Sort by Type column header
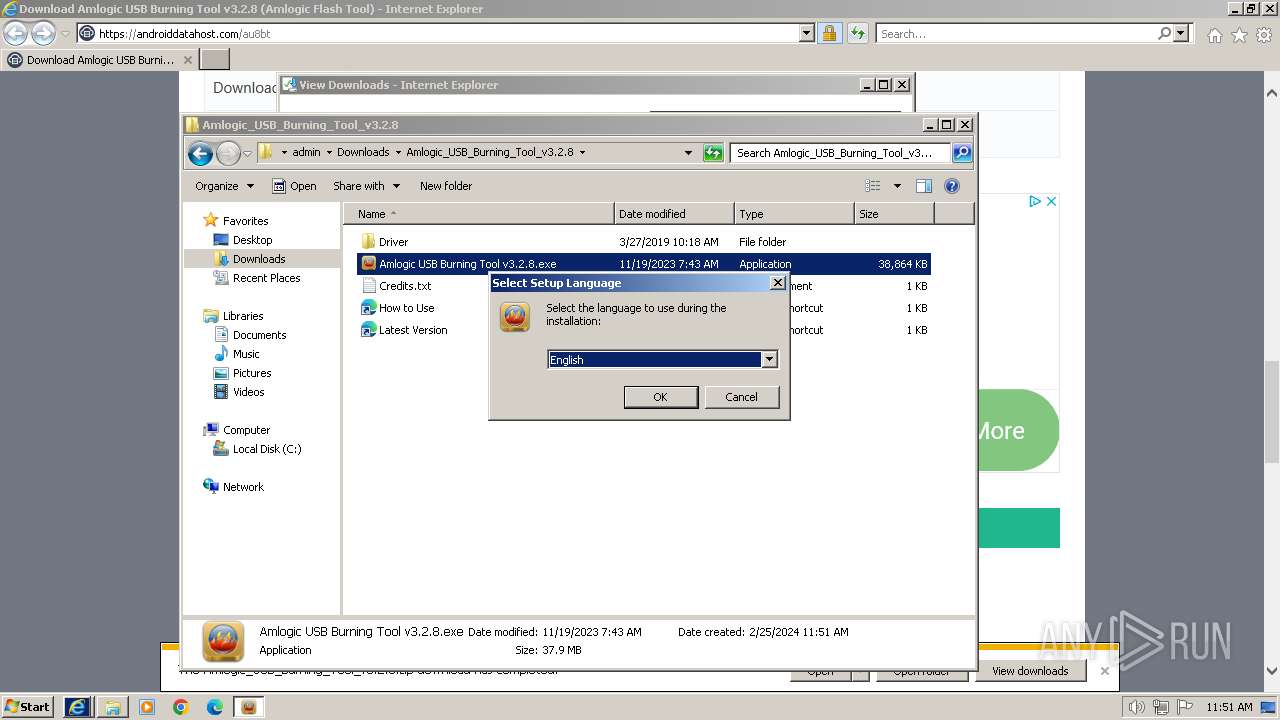Screen dimensions: 1280x720 click(794, 214)
